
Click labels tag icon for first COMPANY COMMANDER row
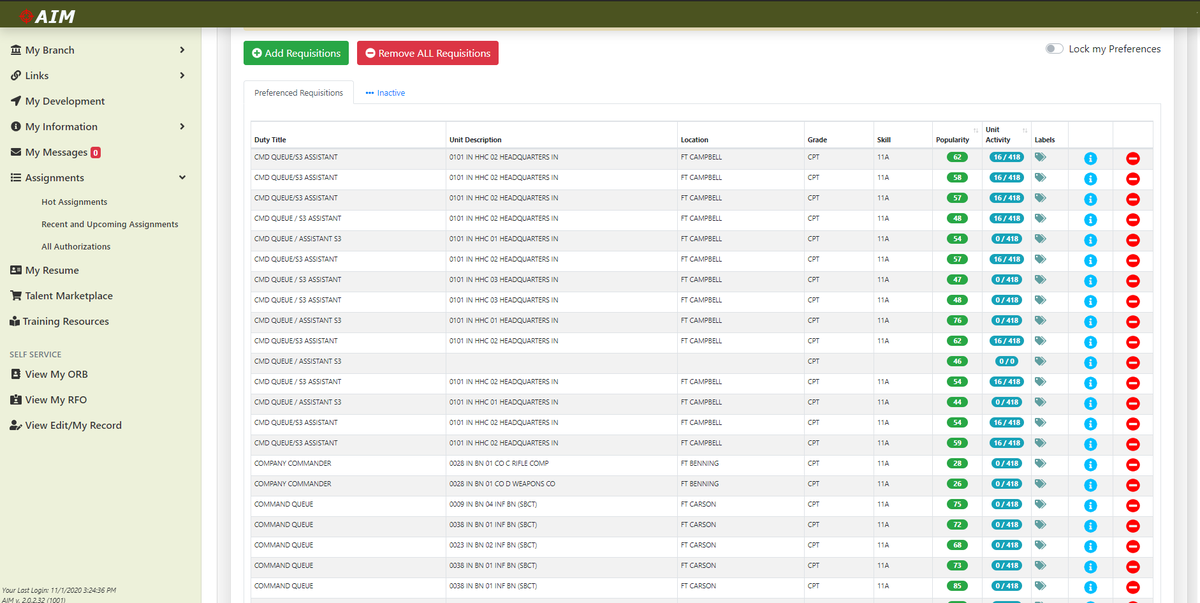1041,463
